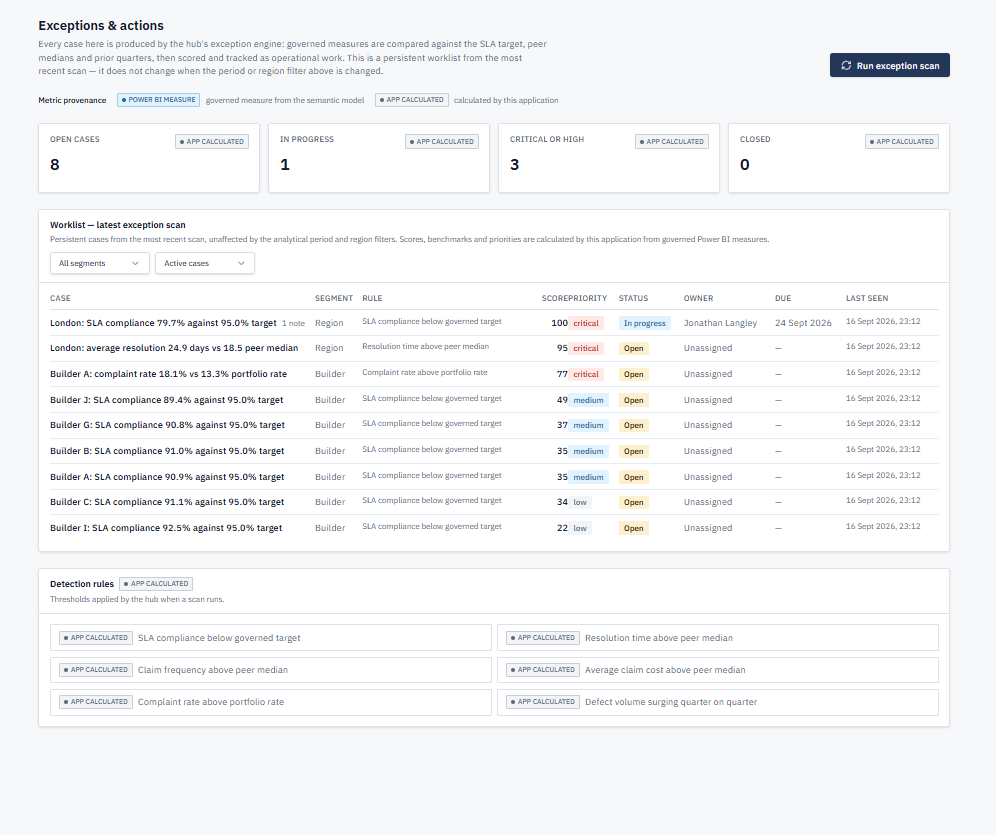Image resolution: width=996 pixels, height=835 pixels.
Task: Select rule Complaint rate above portfolio rate
Action: coord(271,702)
